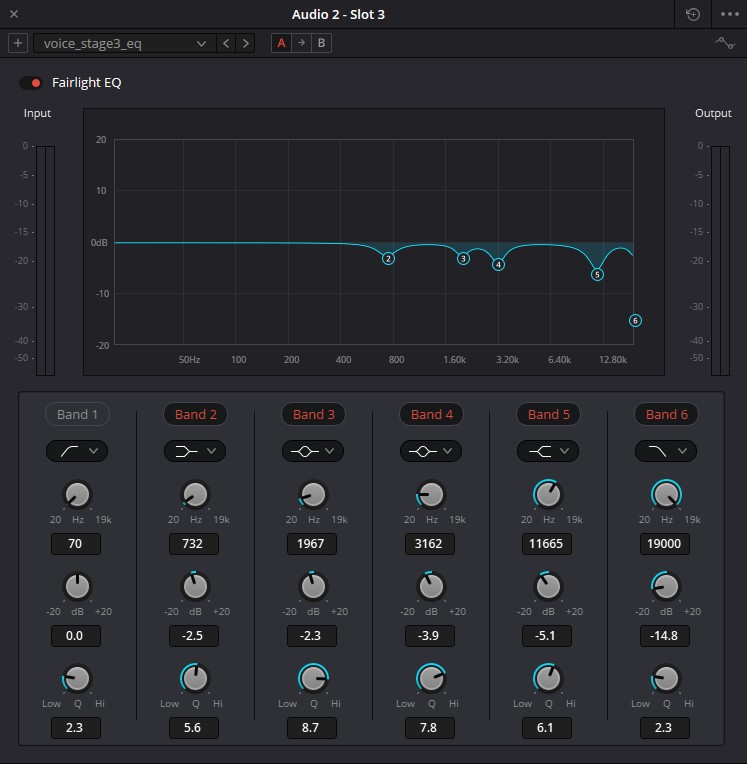Open Band 2 filter type dropdown
This screenshot has width=747, height=764.
[x=195, y=451]
